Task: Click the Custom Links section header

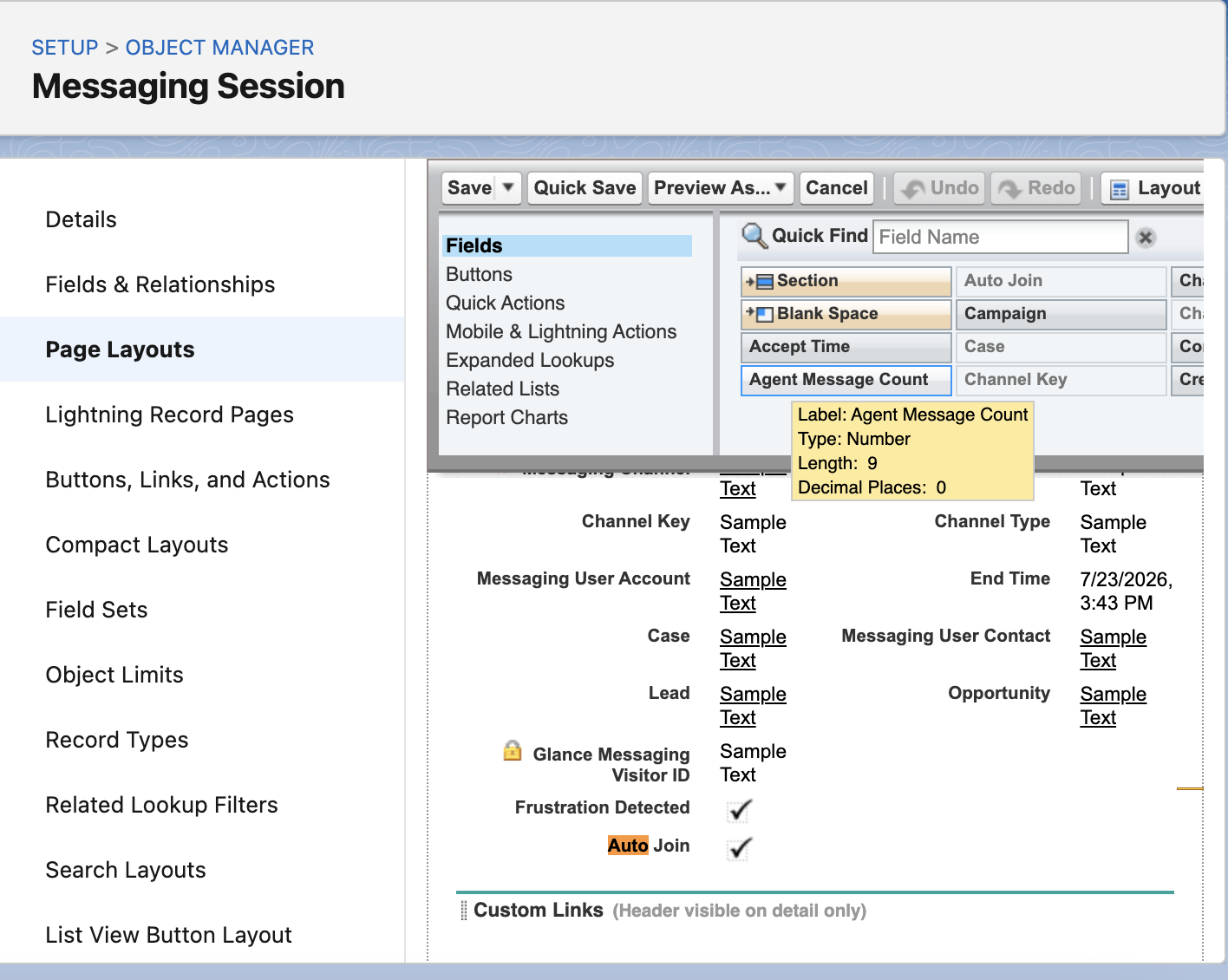Action: click(538, 910)
